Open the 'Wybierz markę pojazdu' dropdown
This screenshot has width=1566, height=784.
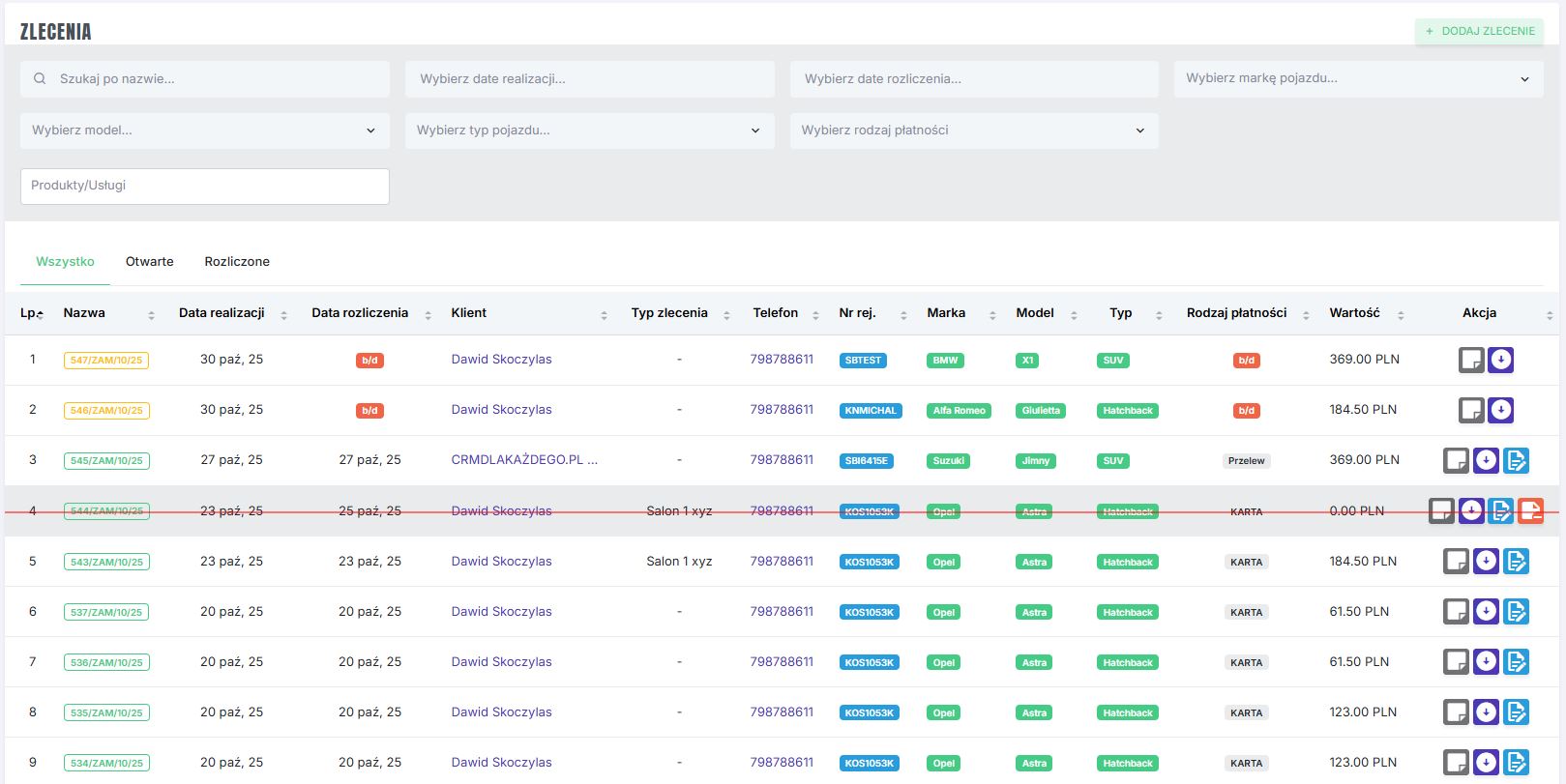tap(1358, 79)
